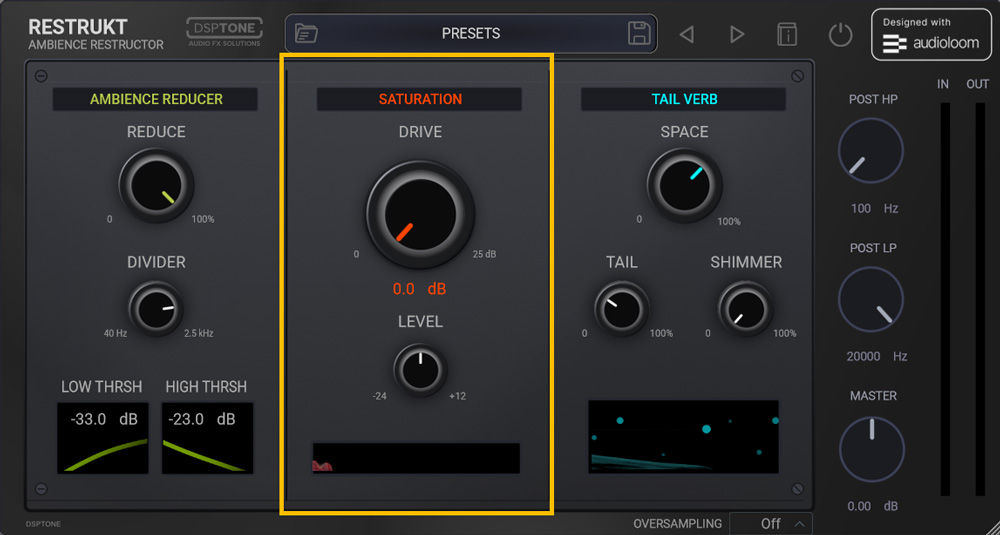Viewport: 1000px width, 535px height.
Task: Click the IN level meter
Action: coord(945,299)
